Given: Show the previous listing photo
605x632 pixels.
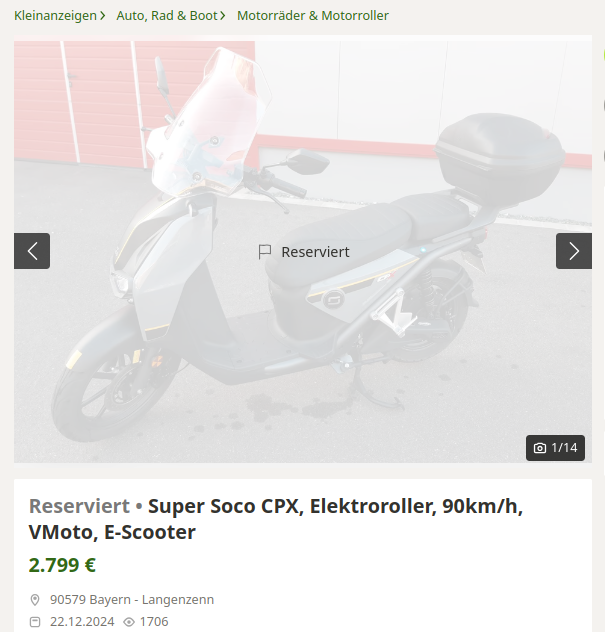Looking at the screenshot, I should 32,251.
